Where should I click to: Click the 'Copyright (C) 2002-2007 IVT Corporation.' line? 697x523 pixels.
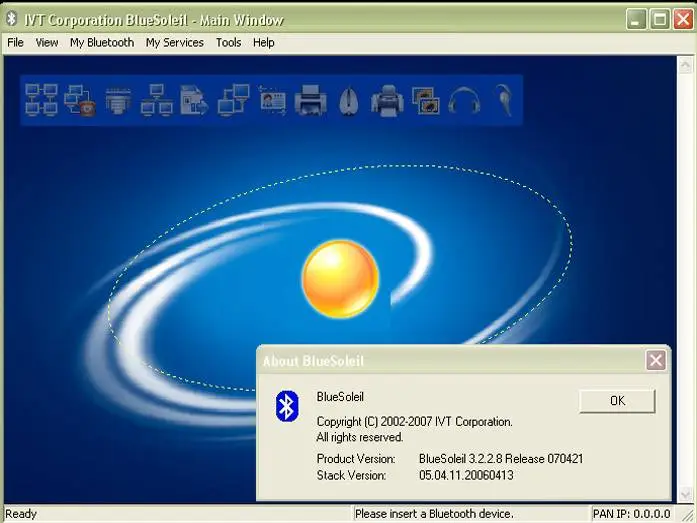[x=414, y=422]
